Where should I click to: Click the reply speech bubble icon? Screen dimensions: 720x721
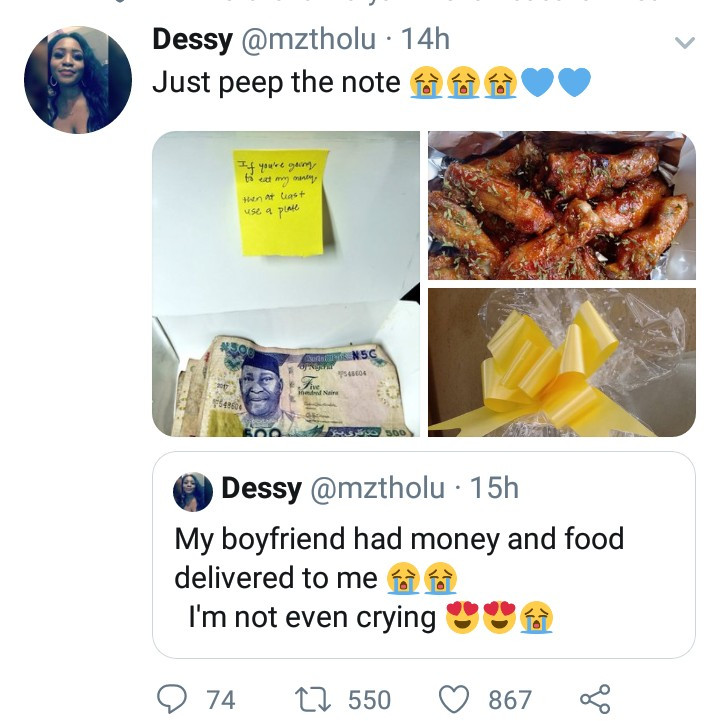[173, 697]
